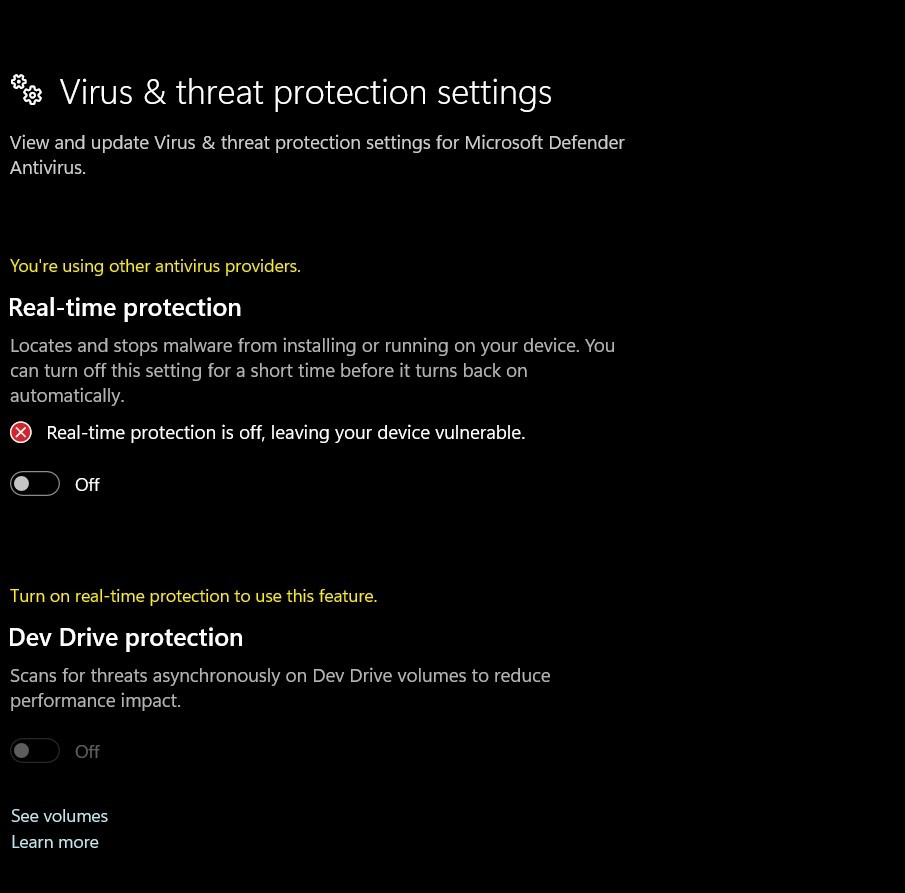Viewport: 905px width, 893px height.
Task: Select the Dev Drive protection heading
Action: coord(126,638)
